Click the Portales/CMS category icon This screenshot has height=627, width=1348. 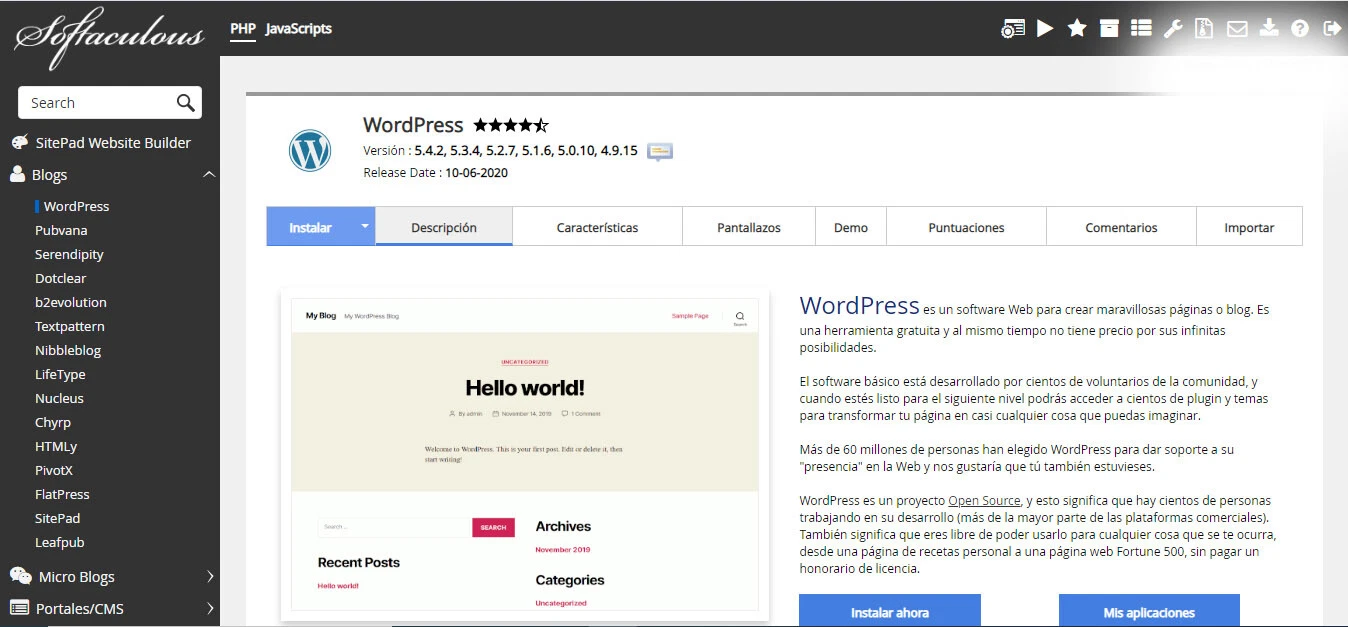19,608
